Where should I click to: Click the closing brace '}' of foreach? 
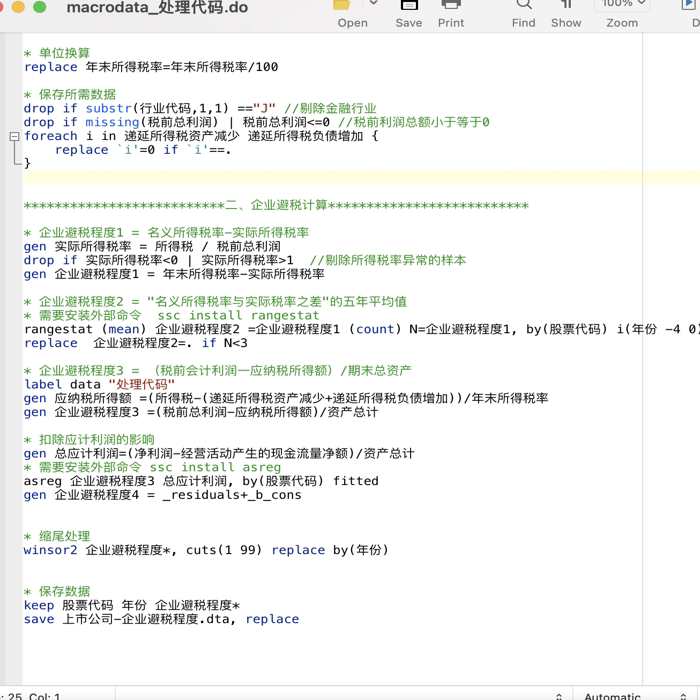pos(27,163)
